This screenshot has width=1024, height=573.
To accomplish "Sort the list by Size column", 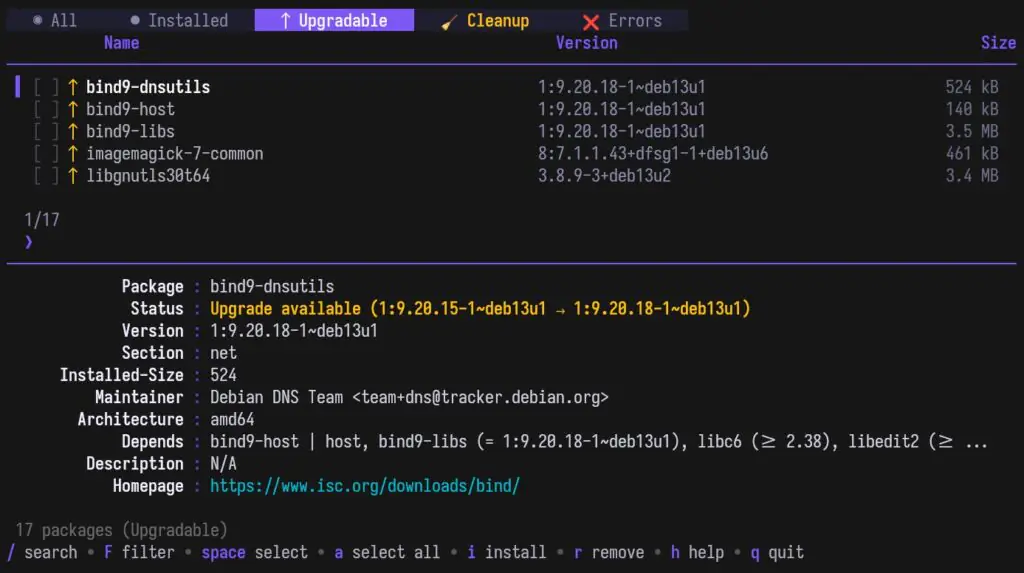I will [997, 43].
